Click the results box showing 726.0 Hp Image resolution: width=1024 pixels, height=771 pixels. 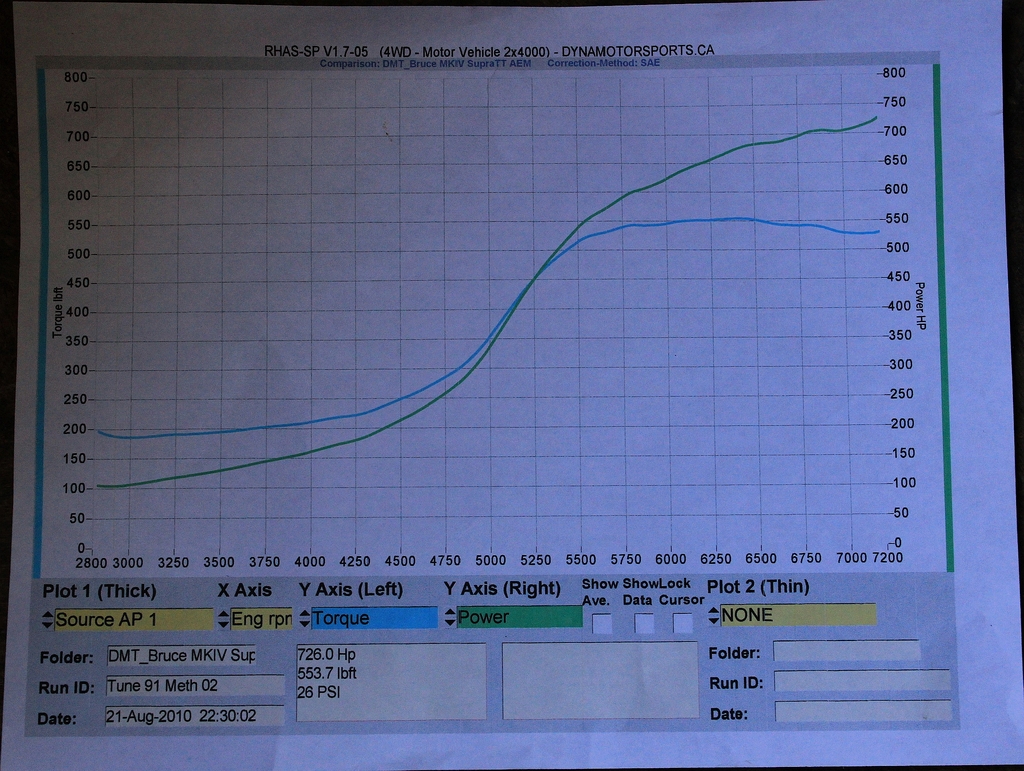pyautogui.click(x=390, y=680)
